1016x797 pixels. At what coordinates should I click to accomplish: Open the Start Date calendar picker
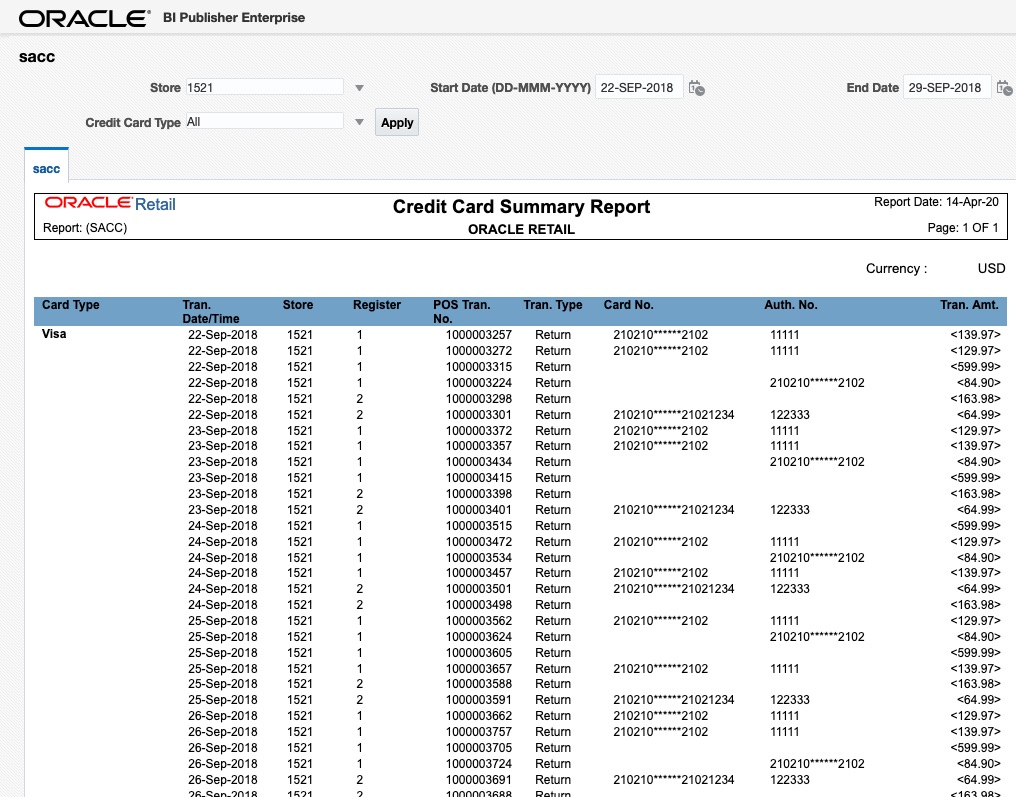coord(697,87)
